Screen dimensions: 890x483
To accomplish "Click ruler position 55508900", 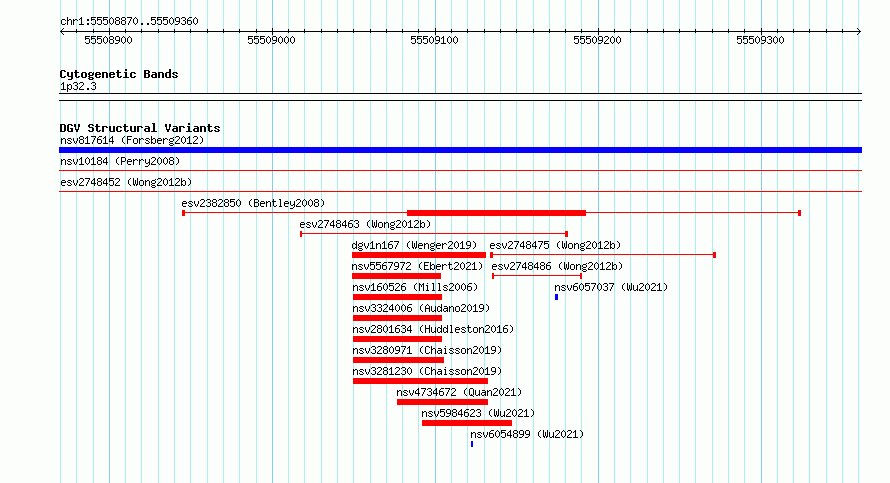I will click(108, 40).
